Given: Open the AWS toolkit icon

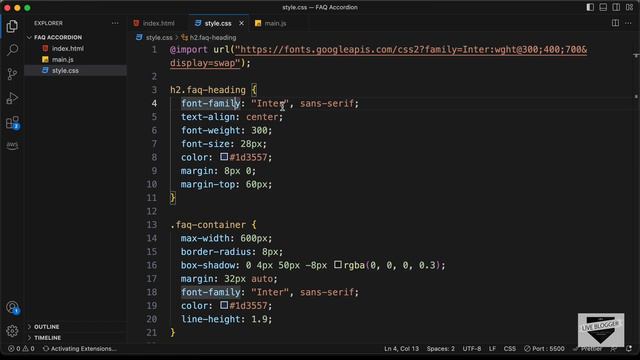Looking at the screenshot, I should pos(12,145).
